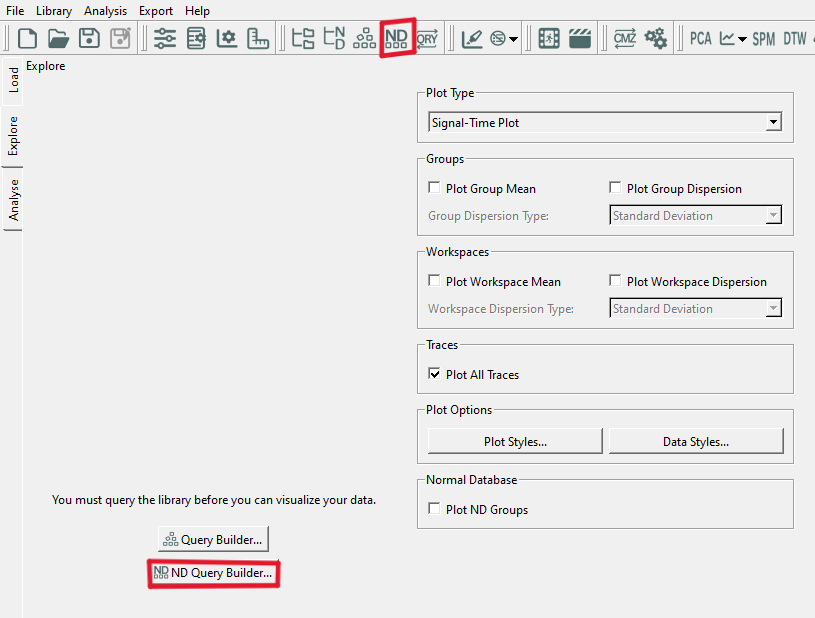This screenshot has width=815, height=618.
Task: Switch to the Analyse side tab
Action: tap(14, 201)
